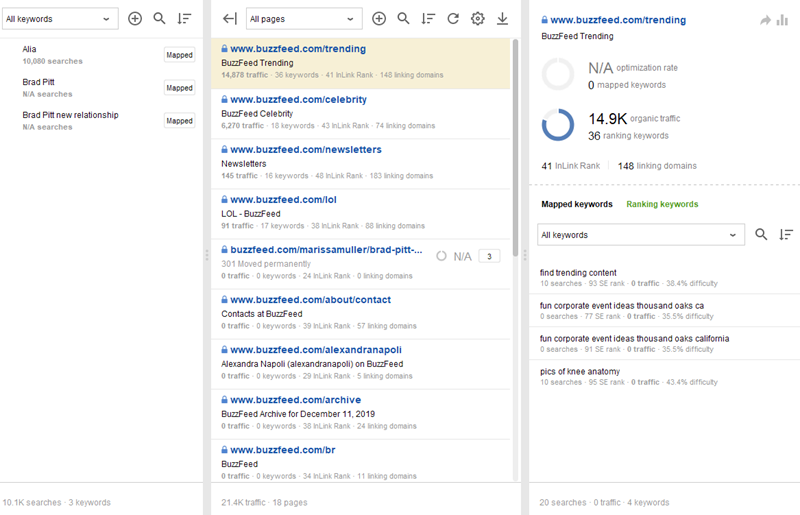The image size is (800, 515).
Task: Collapse the left panel with arrow icon
Action: [229, 19]
